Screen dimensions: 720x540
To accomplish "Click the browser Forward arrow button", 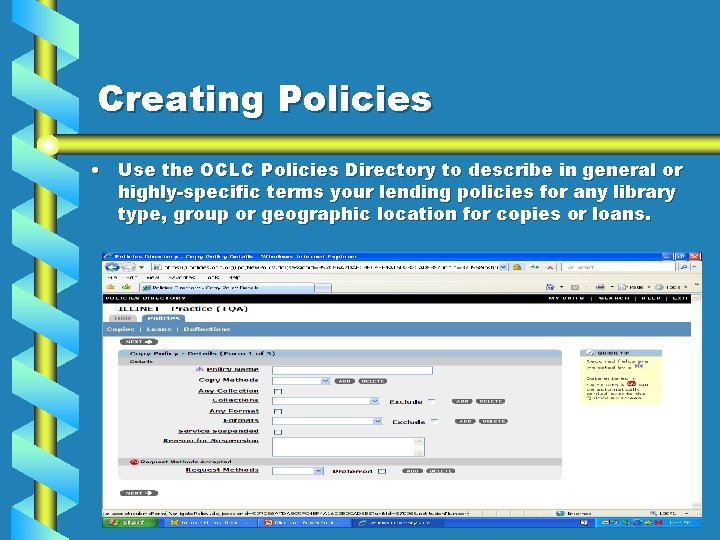I will tap(129, 267).
